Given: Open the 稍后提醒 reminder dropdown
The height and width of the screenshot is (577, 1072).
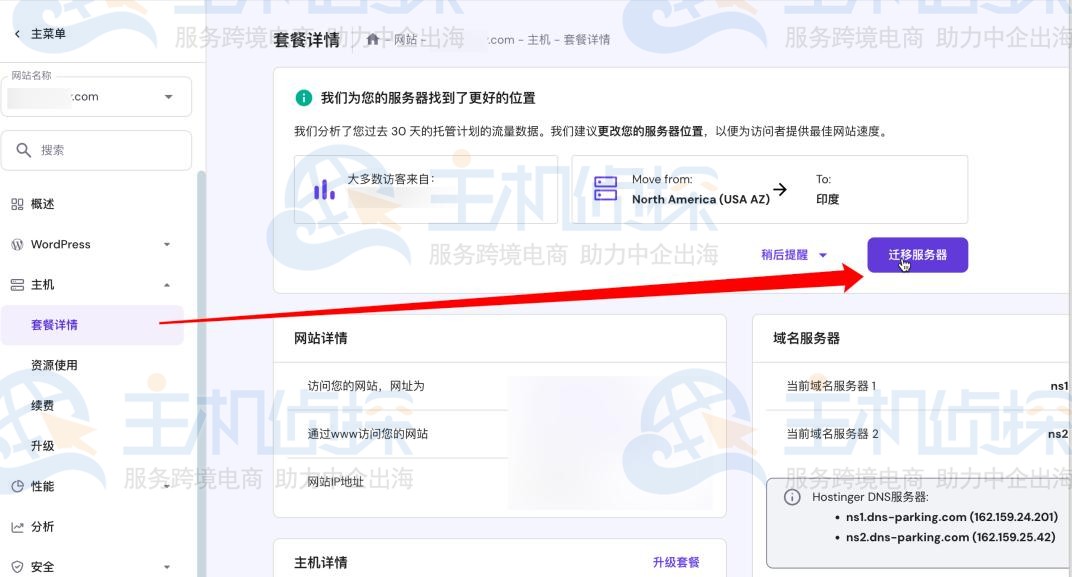Looking at the screenshot, I should pos(791,255).
